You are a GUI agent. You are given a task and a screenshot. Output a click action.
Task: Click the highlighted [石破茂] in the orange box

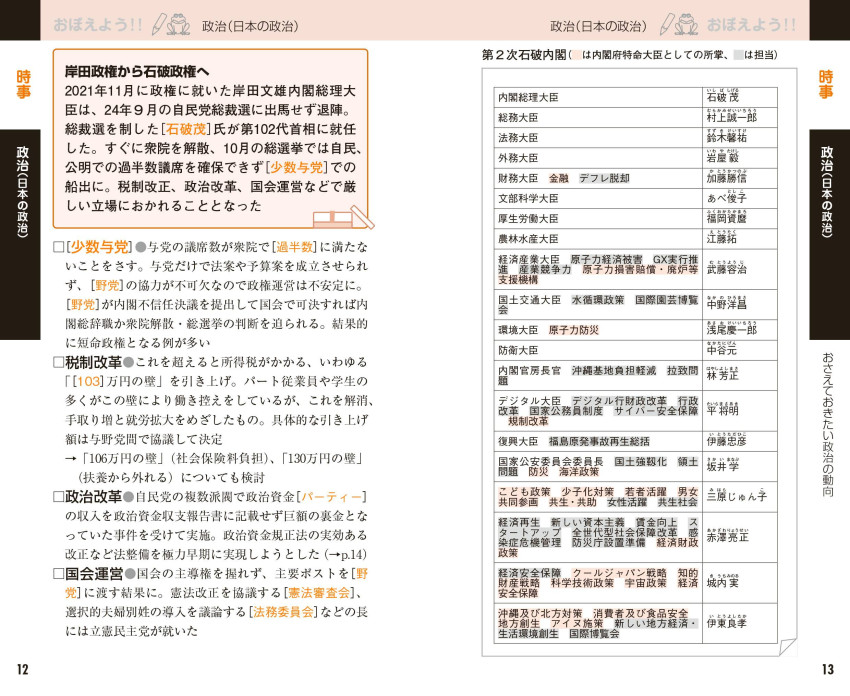[x=184, y=129]
